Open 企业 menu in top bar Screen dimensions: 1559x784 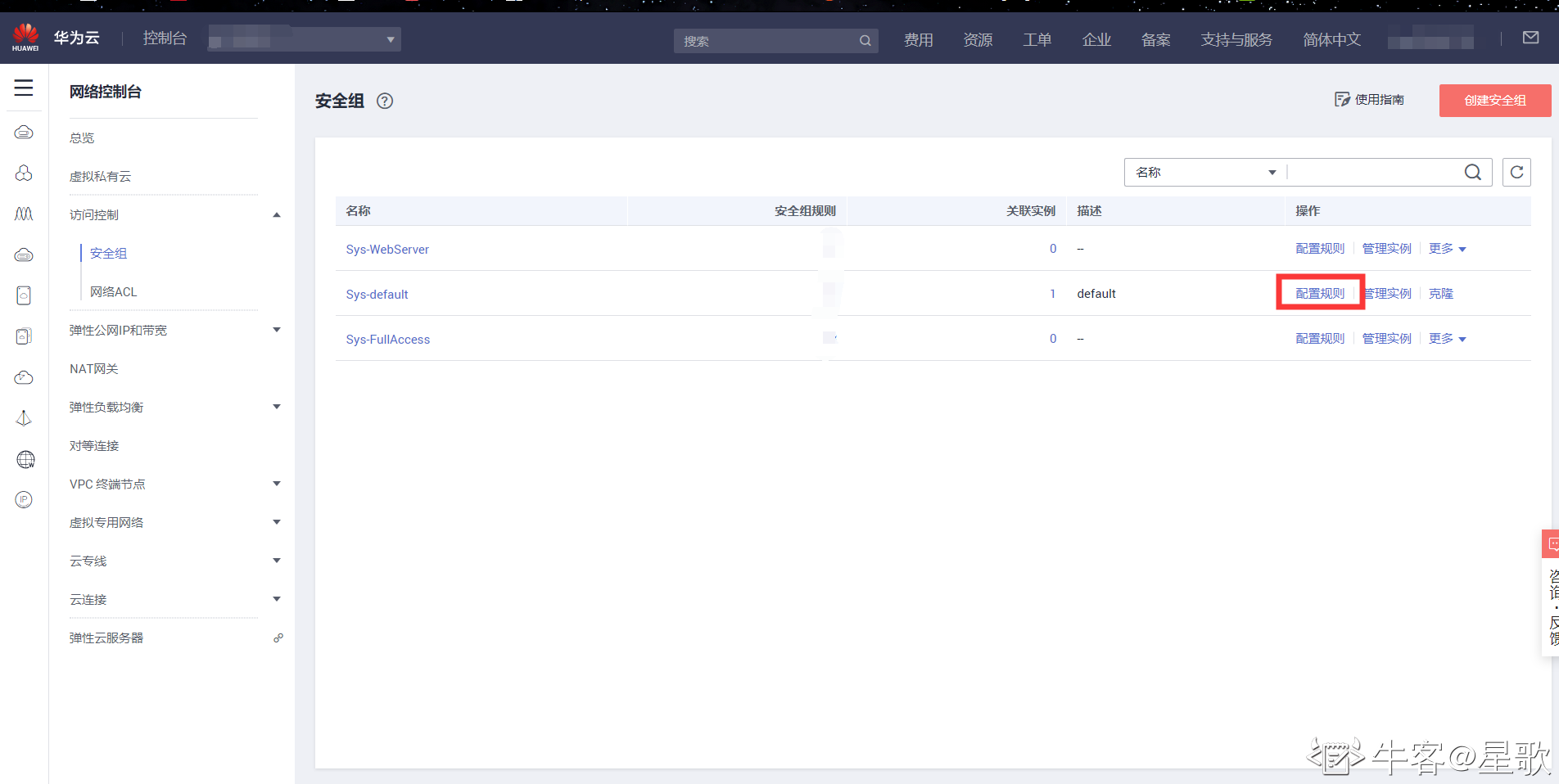pos(1096,40)
